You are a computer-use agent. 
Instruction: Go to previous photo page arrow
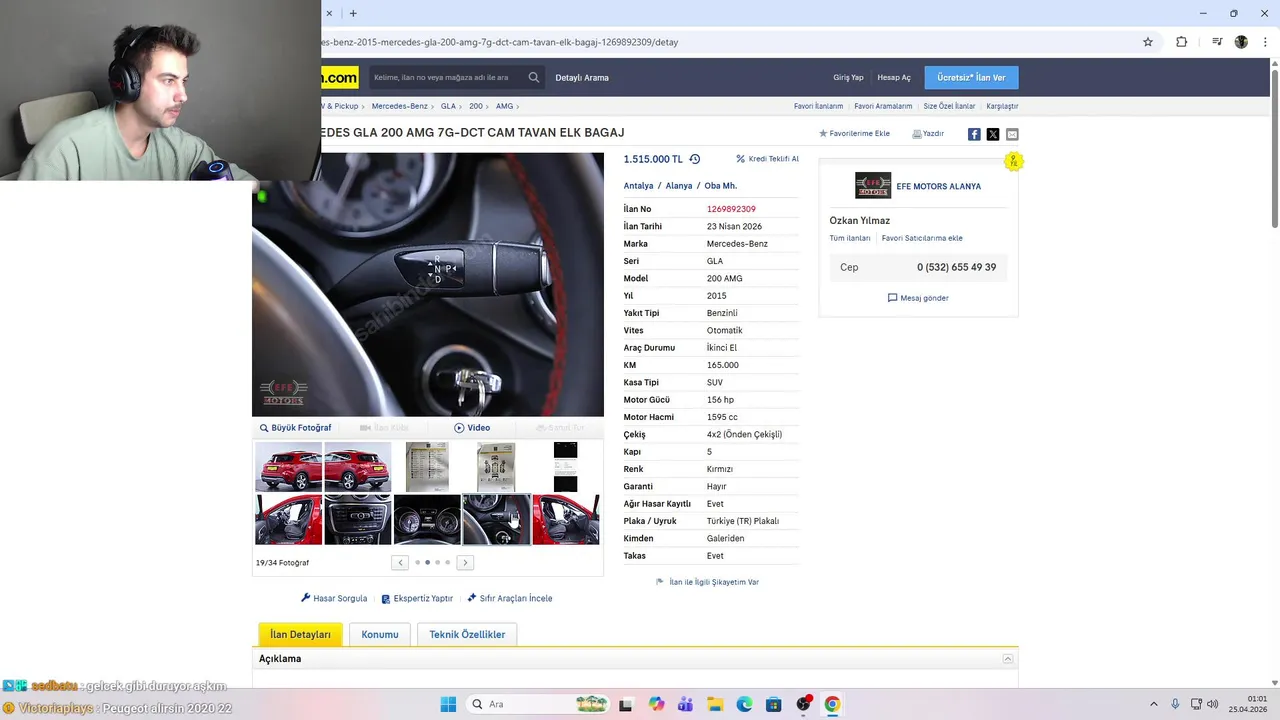[400, 562]
